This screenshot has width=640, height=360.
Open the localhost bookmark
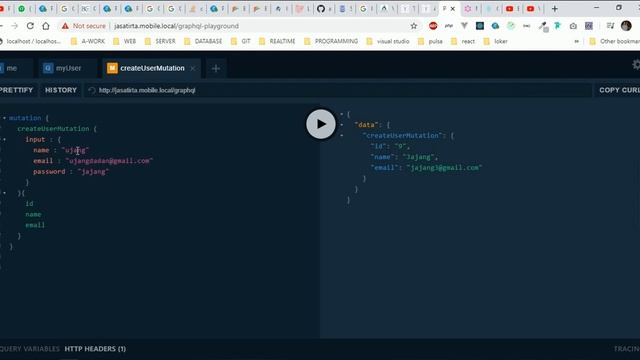(x=30, y=41)
